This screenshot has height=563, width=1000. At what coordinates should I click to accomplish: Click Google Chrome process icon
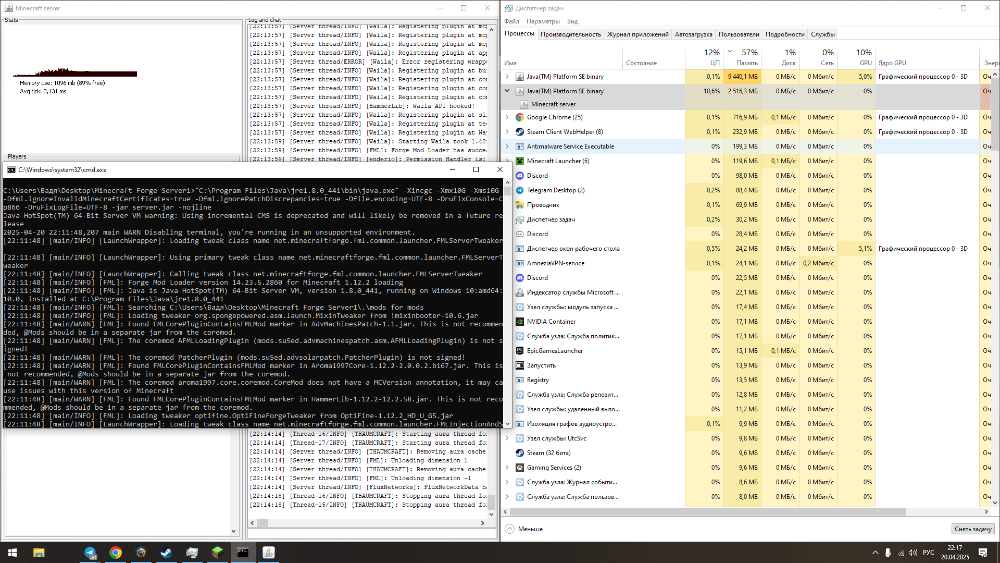[520, 117]
